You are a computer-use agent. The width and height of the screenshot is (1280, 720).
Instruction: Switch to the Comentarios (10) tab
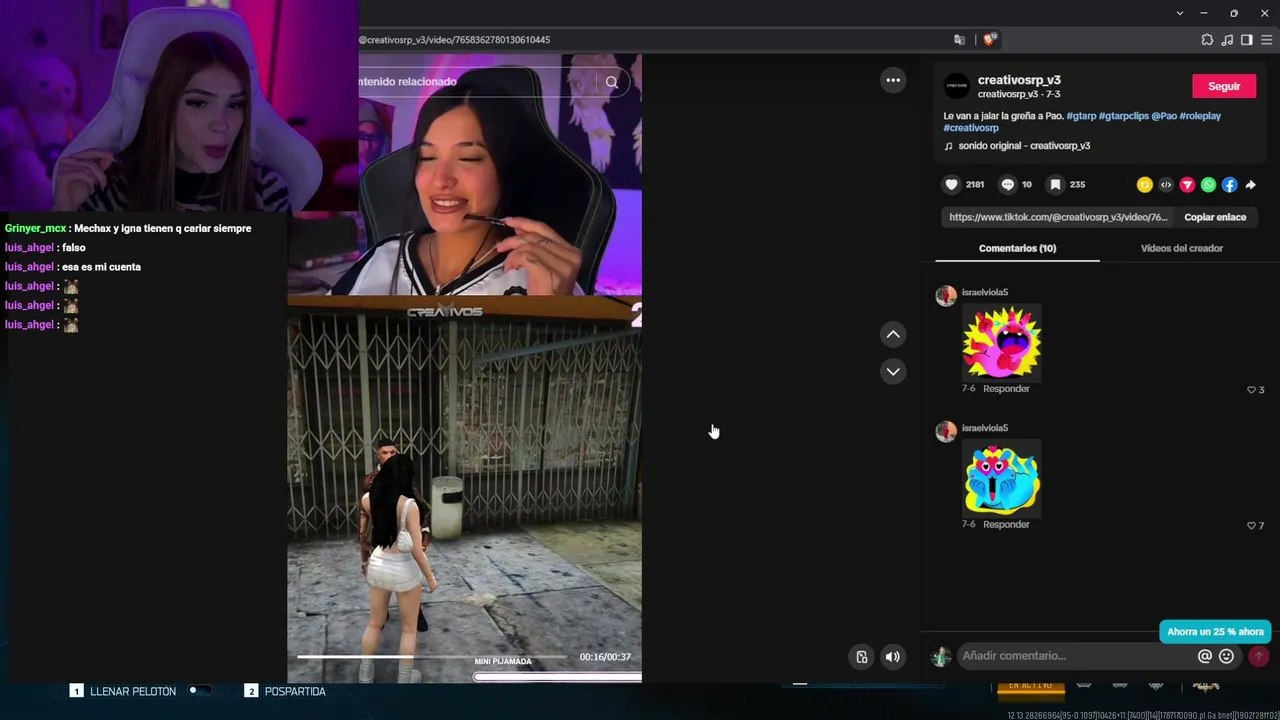(1017, 248)
